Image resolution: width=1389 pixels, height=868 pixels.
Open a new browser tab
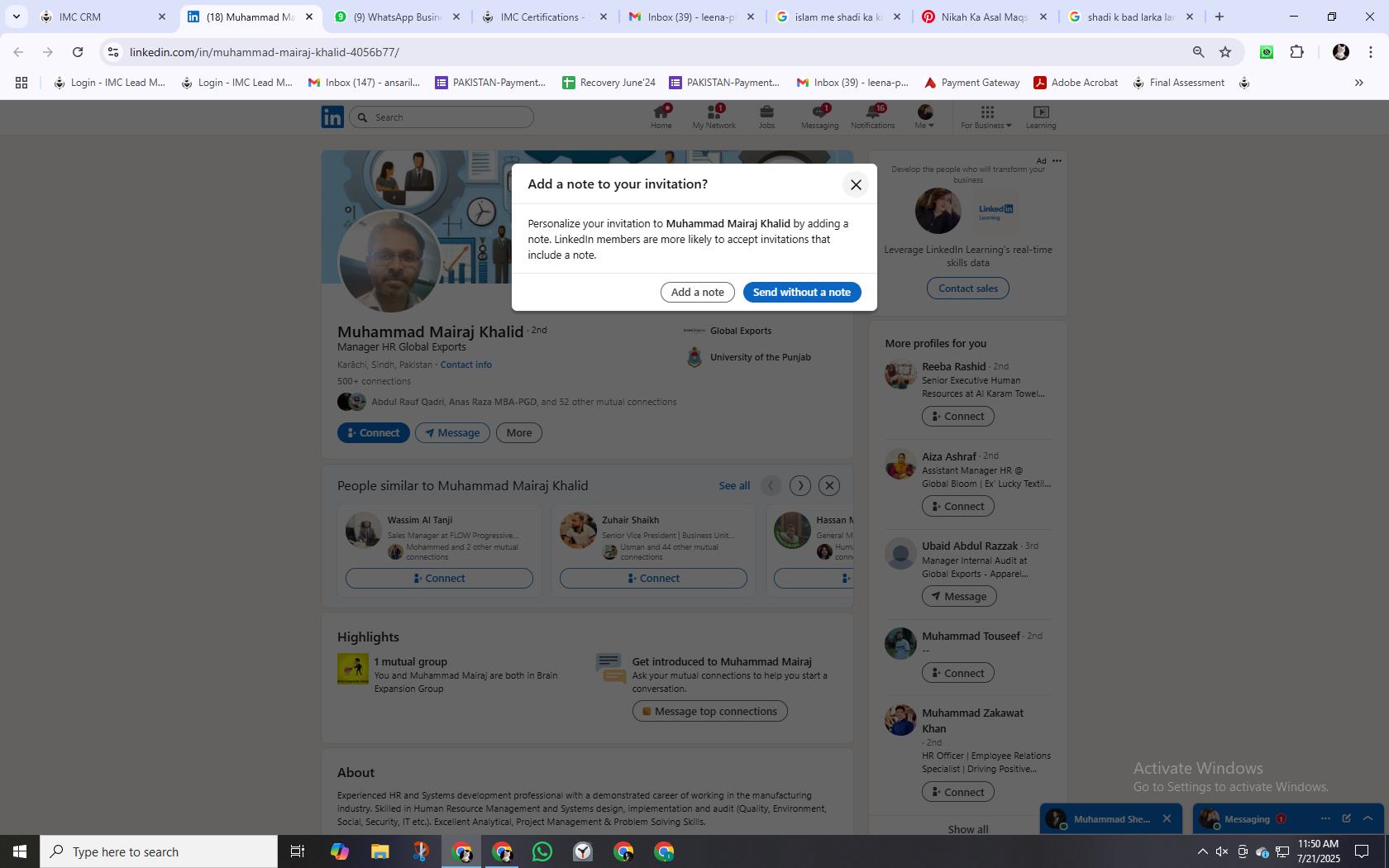click(x=1219, y=17)
